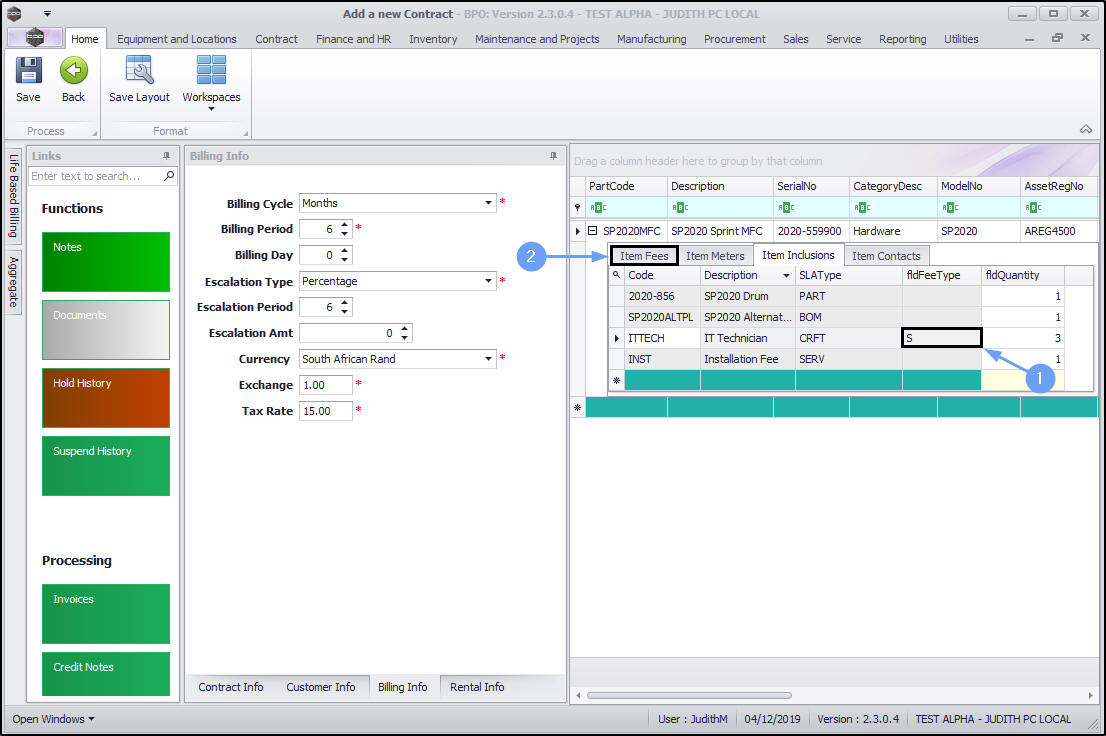
Task: Expand the Escalation Type dropdown
Action: pos(489,281)
